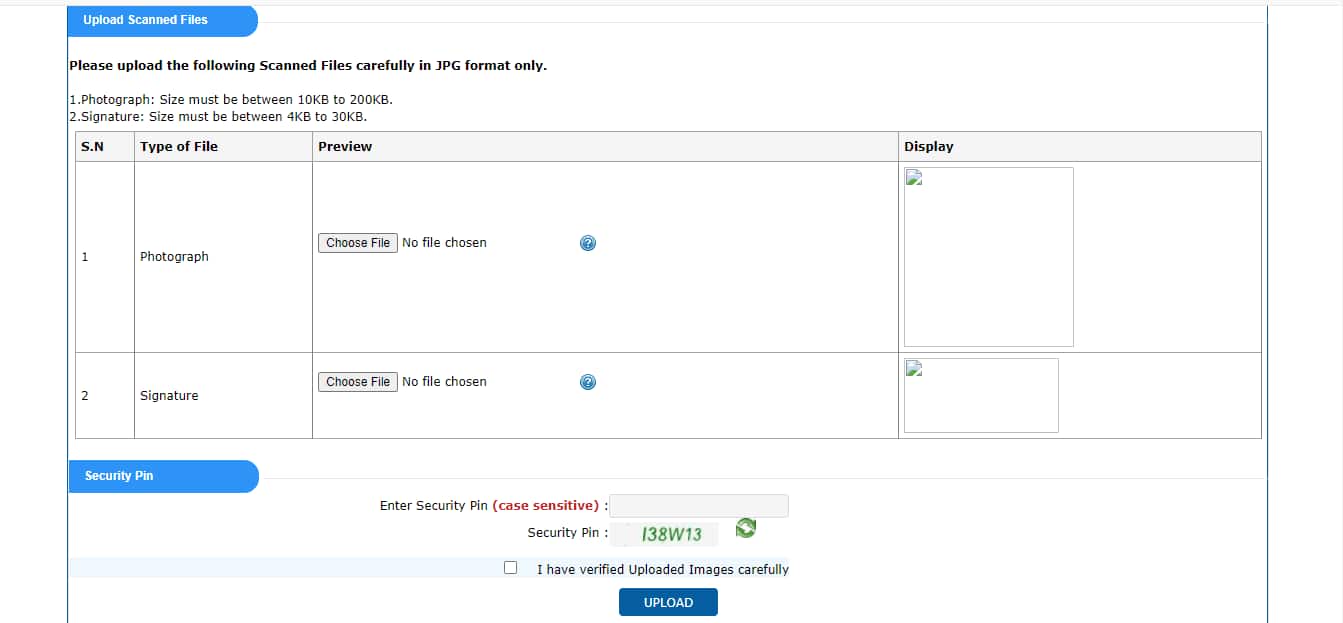Screen dimensions: 1343x623
Task: Click the broken image icon in Signature display
Action: tap(914, 369)
